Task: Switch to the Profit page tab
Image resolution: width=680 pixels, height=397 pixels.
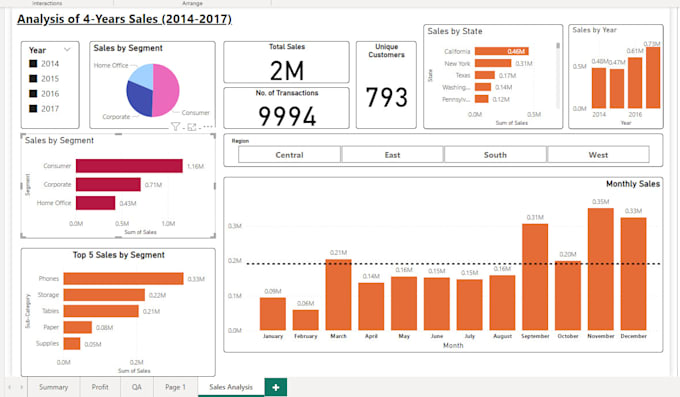Action: click(x=100, y=387)
